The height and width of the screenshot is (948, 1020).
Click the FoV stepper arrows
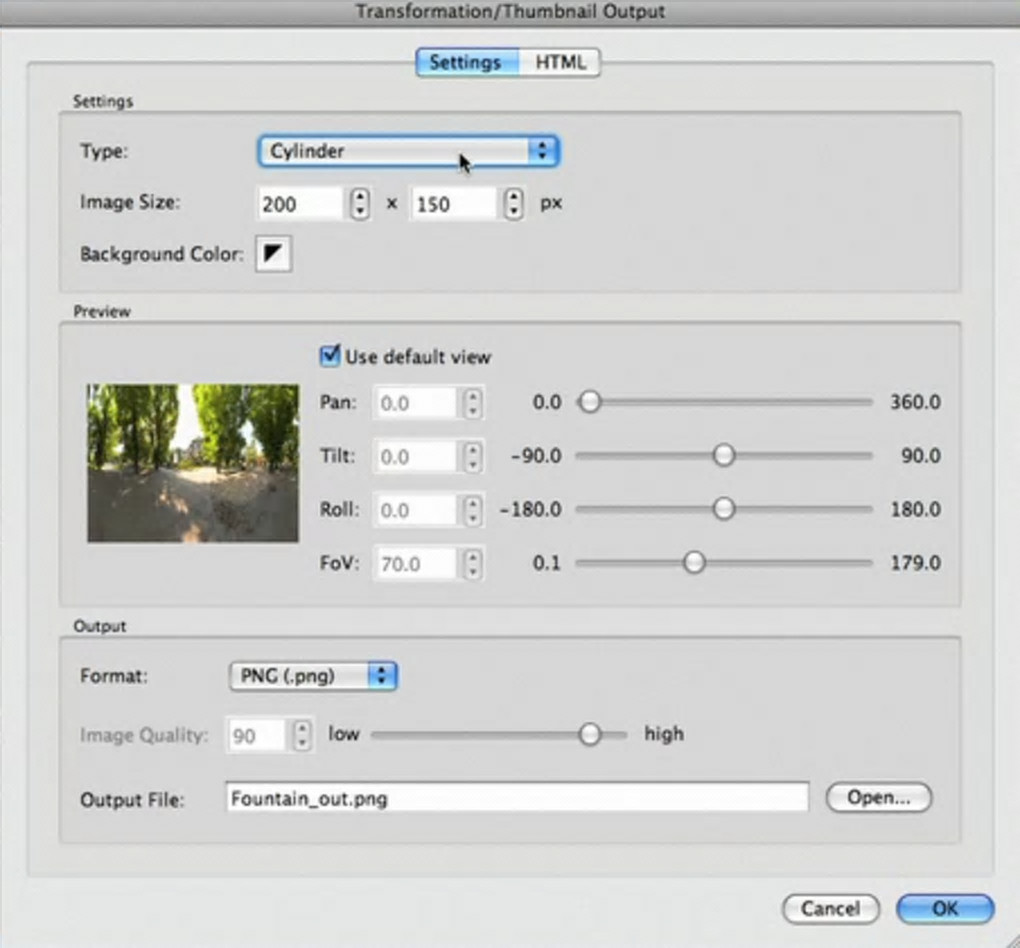(x=473, y=563)
